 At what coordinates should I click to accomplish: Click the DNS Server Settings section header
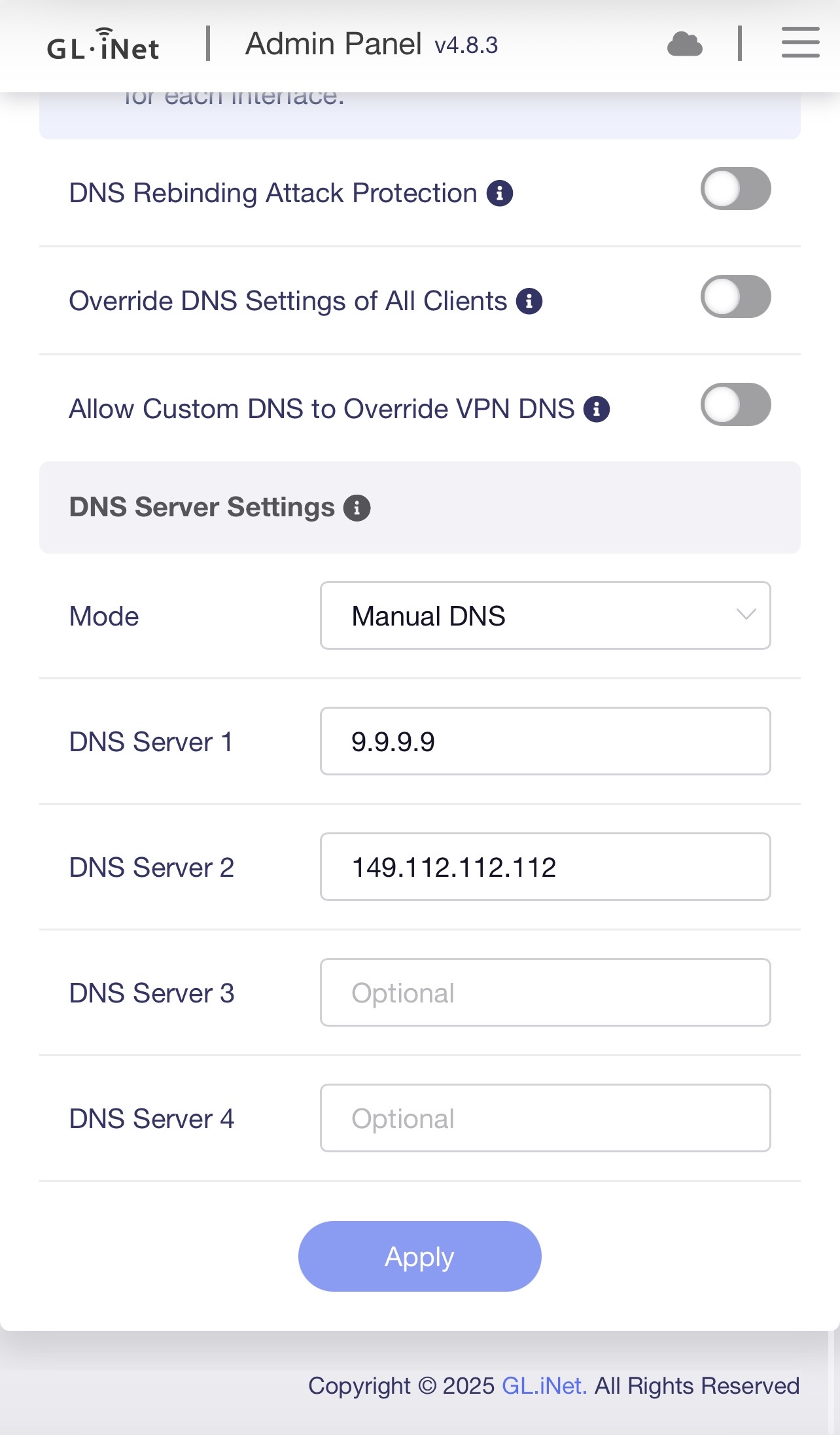coord(201,508)
